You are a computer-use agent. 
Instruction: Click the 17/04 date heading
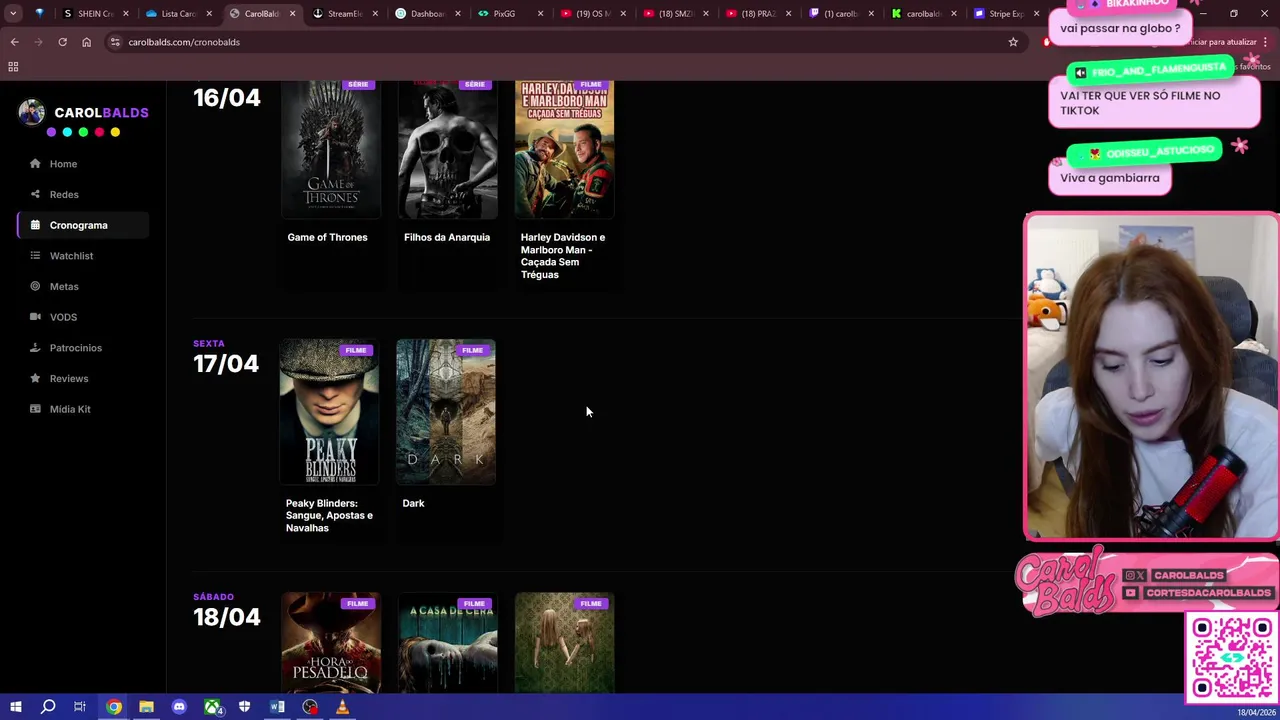coord(226,364)
